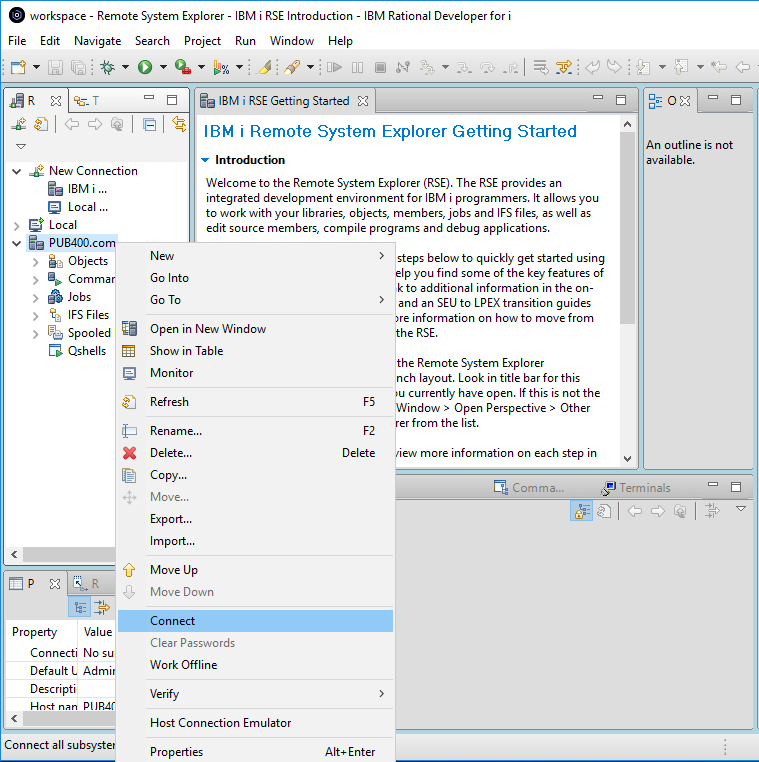Click the Run with toolbox icon
This screenshot has height=762, width=759.
point(183,67)
